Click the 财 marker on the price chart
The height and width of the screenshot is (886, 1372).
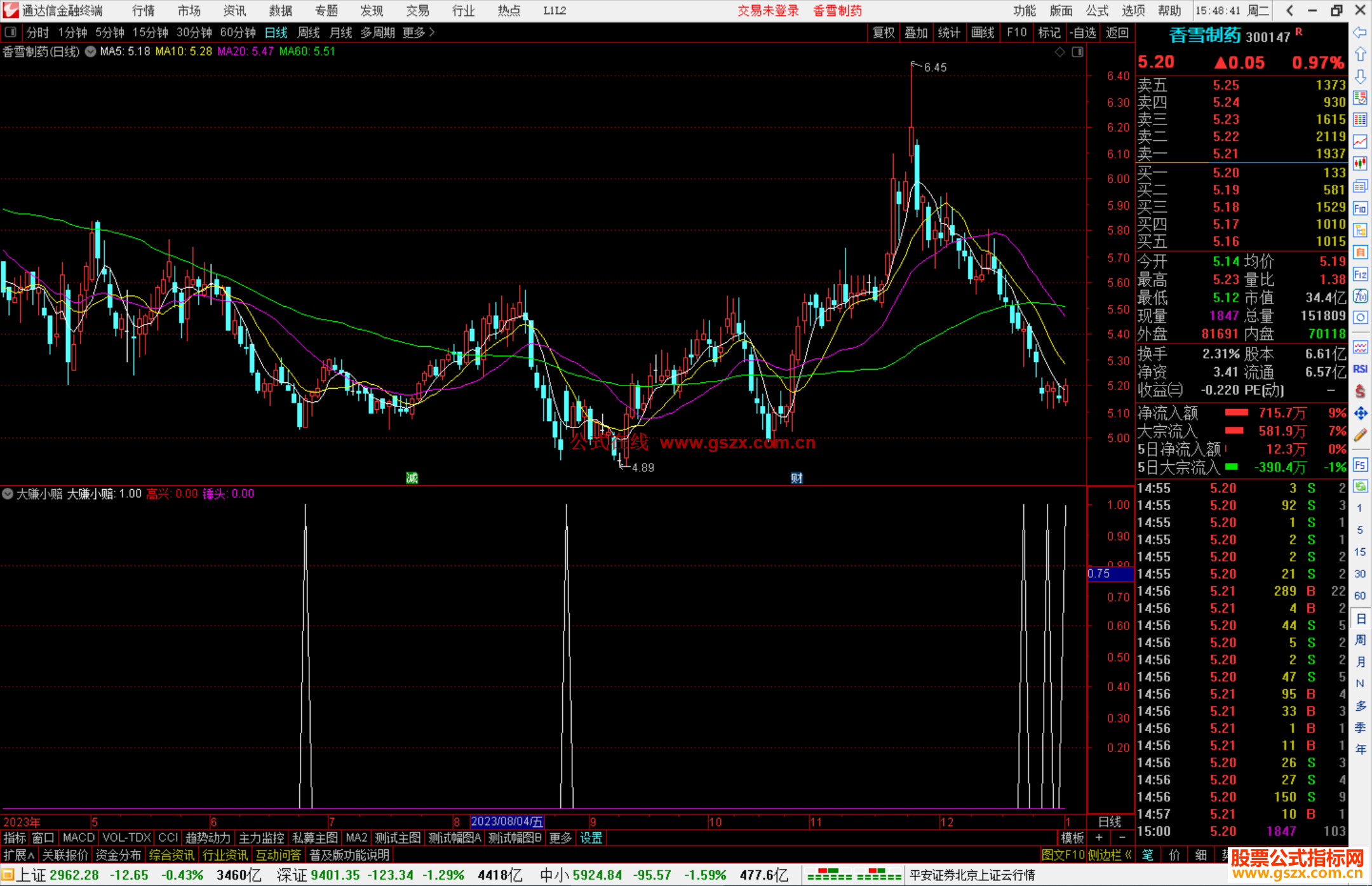pos(797,478)
